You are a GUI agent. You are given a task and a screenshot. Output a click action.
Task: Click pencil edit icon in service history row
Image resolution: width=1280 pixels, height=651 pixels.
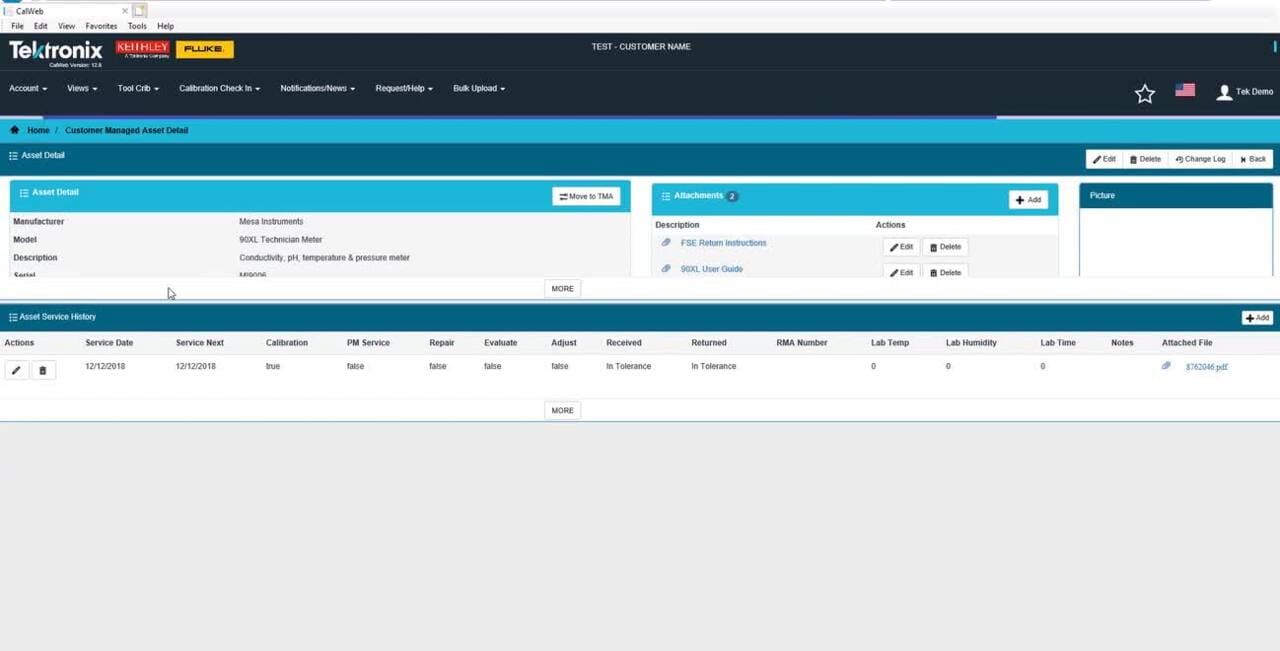coord(16,371)
